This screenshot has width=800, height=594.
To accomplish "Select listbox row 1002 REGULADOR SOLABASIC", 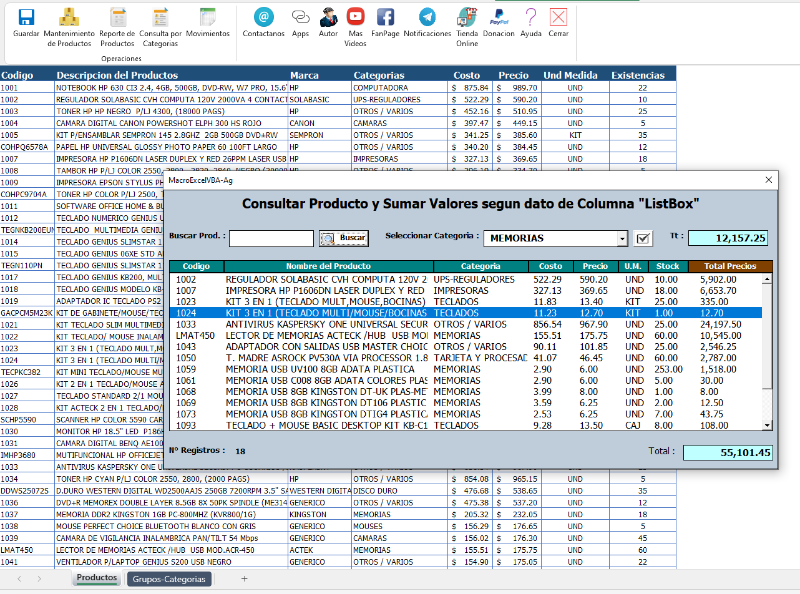I will (x=466, y=279).
